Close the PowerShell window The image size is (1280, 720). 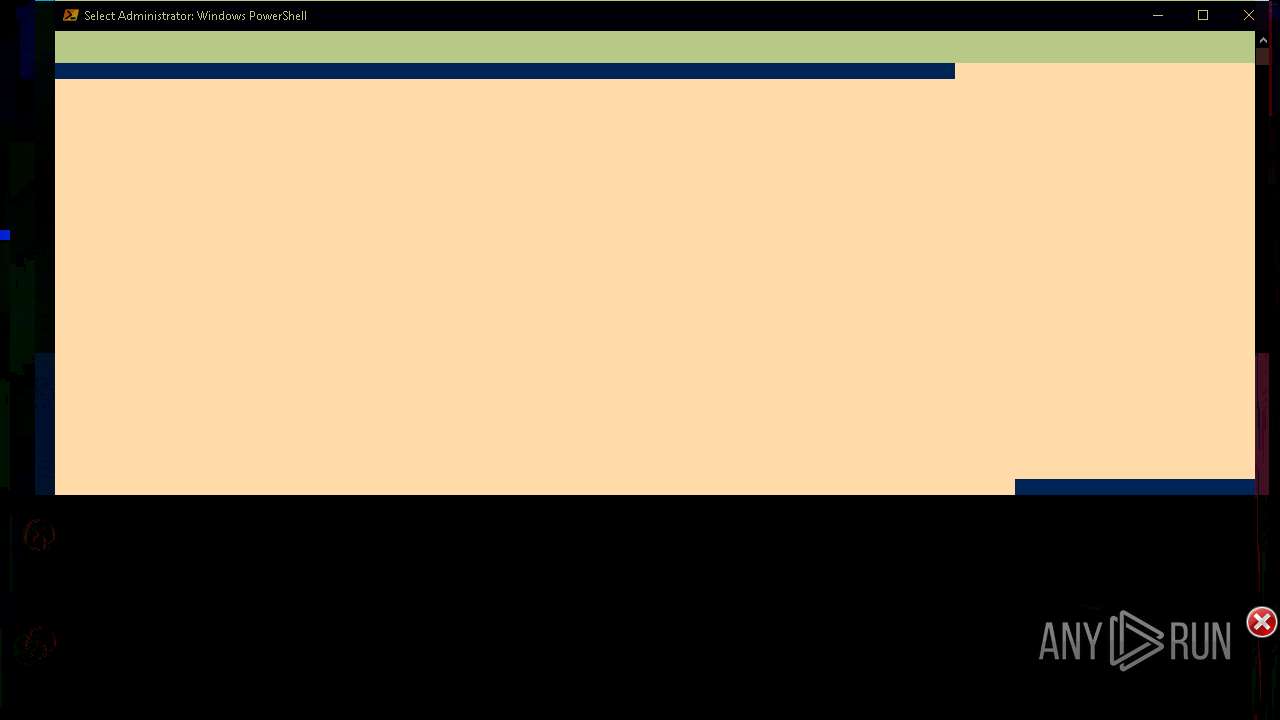[x=1249, y=15]
